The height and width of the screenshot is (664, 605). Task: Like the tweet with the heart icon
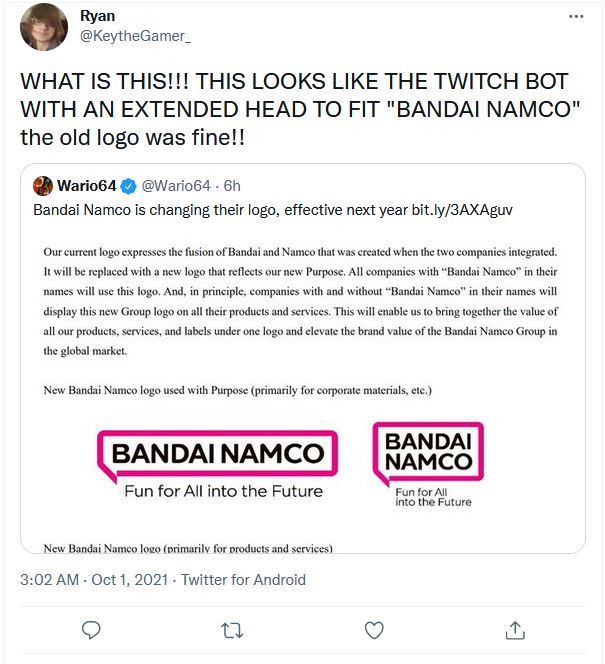[374, 629]
